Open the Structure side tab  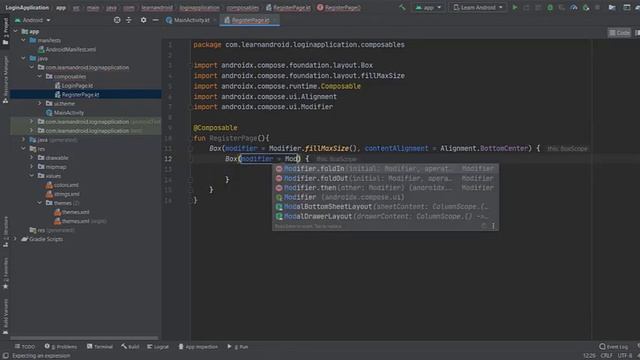(5, 233)
